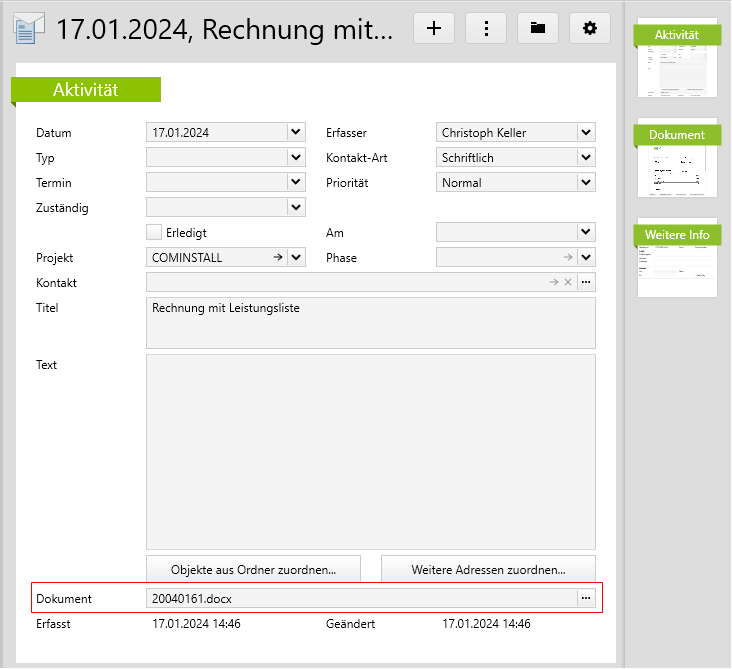Open the Kontakt-Art dropdown

tap(586, 157)
